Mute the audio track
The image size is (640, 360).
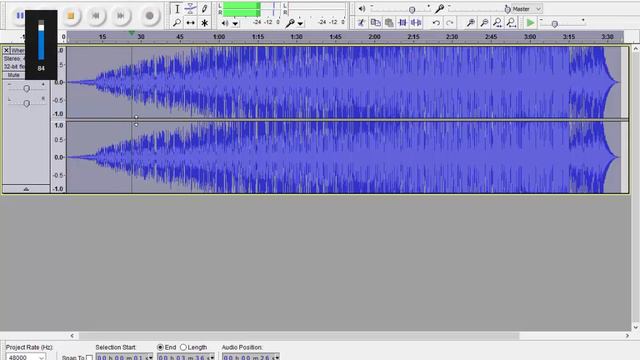pyautogui.click(x=13, y=75)
